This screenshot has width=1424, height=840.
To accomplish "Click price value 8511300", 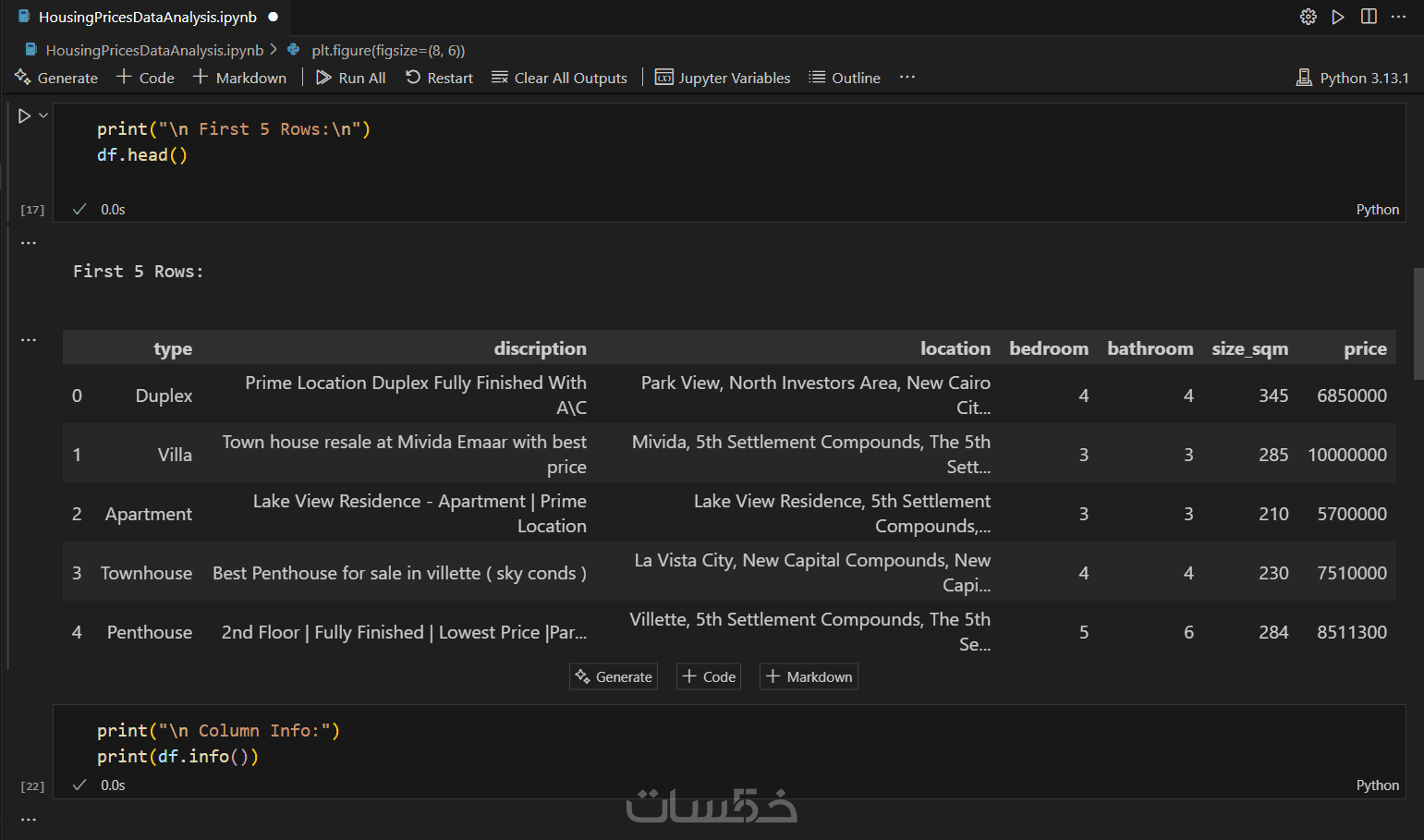I will [1352, 632].
